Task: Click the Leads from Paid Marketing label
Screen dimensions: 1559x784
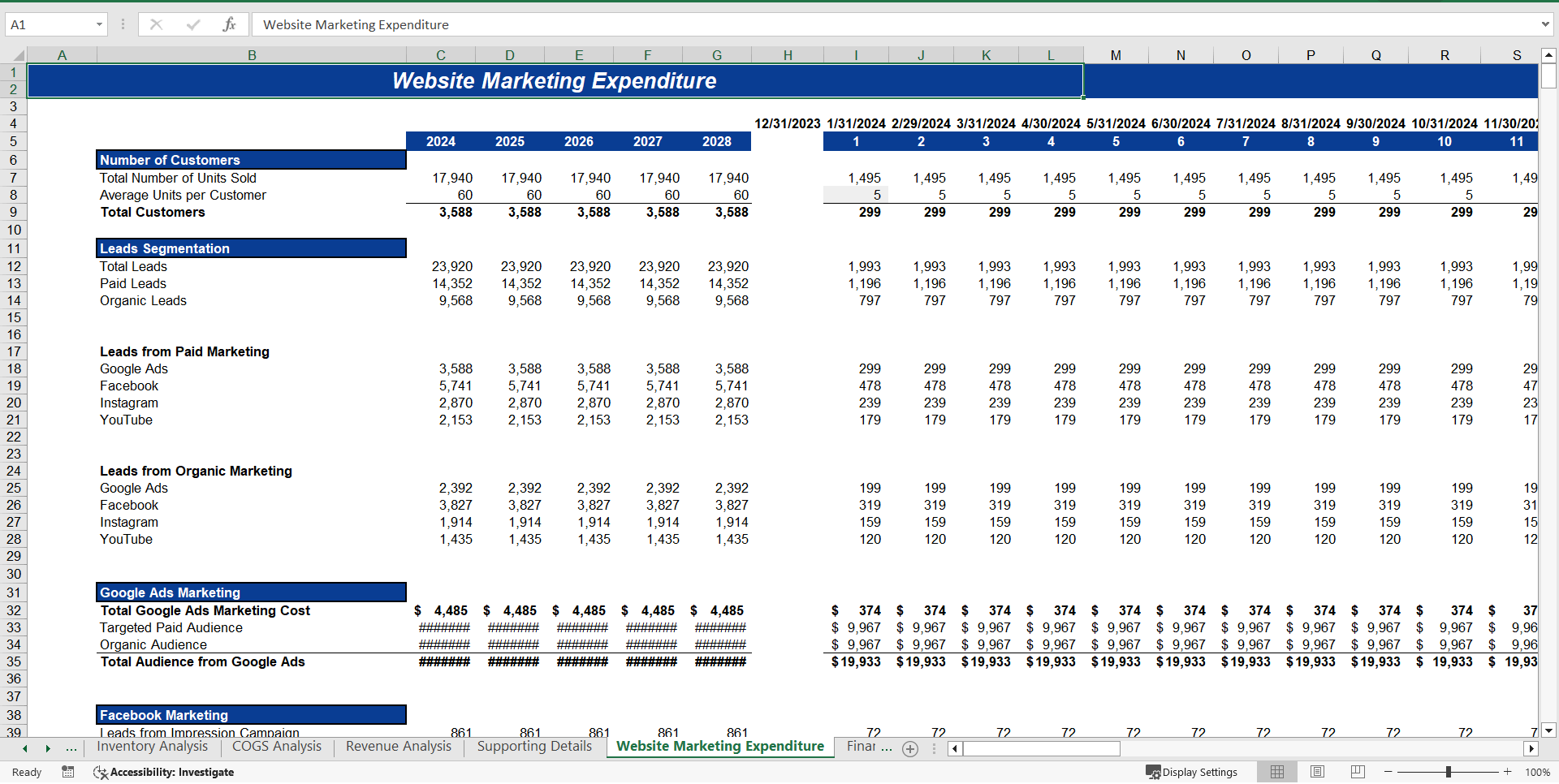Action: coord(184,351)
